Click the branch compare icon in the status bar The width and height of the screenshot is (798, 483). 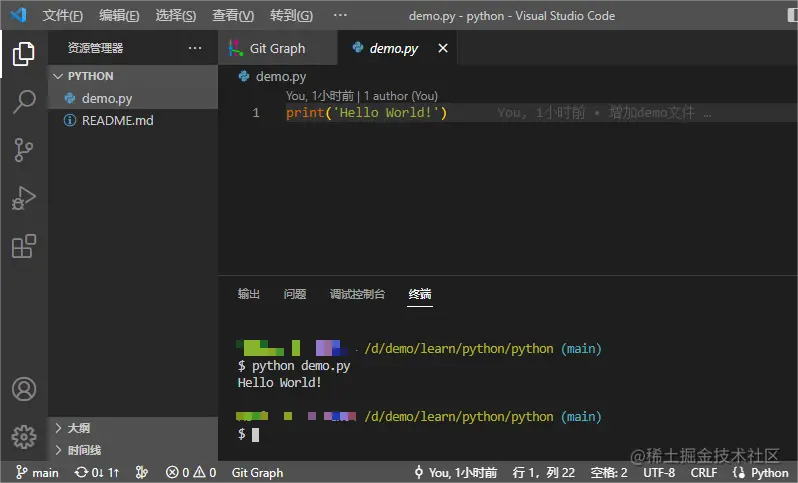click(142, 473)
